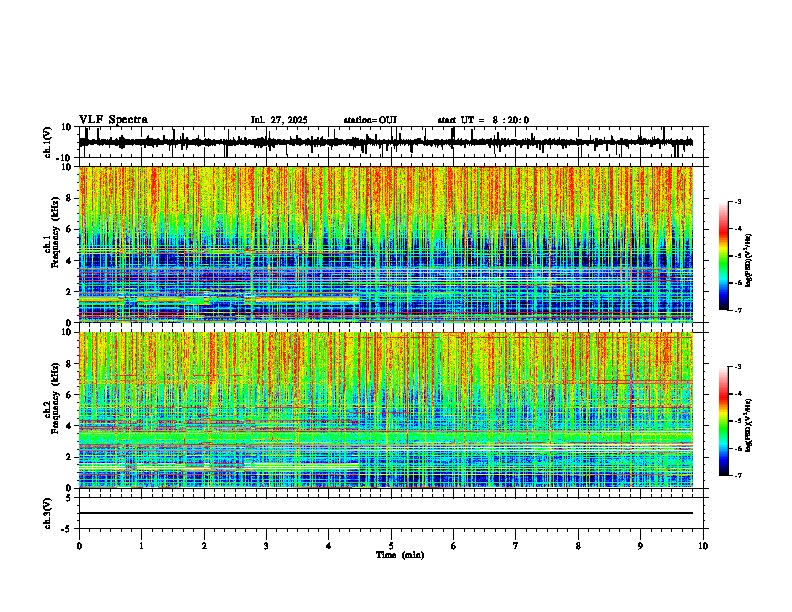Click the '6' kHz tick on ch.1 spectrogram
The image size is (792, 612).
pyautogui.click(x=70, y=229)
